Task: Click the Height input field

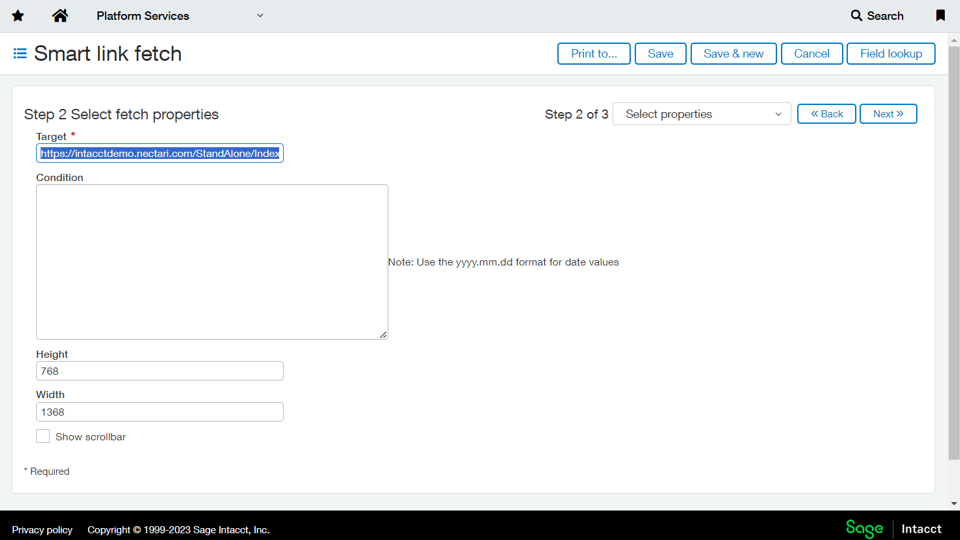Action: click(160, 371)
